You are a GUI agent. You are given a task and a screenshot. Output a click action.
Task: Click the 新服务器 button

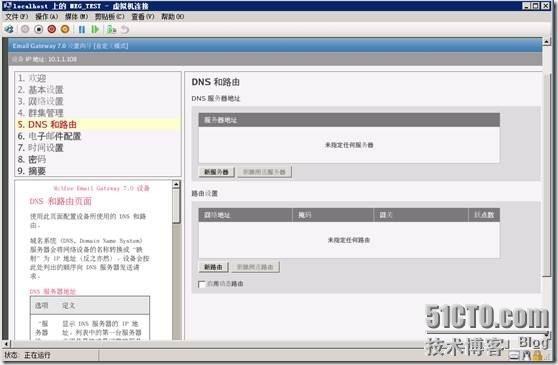(x=216, y=172)
